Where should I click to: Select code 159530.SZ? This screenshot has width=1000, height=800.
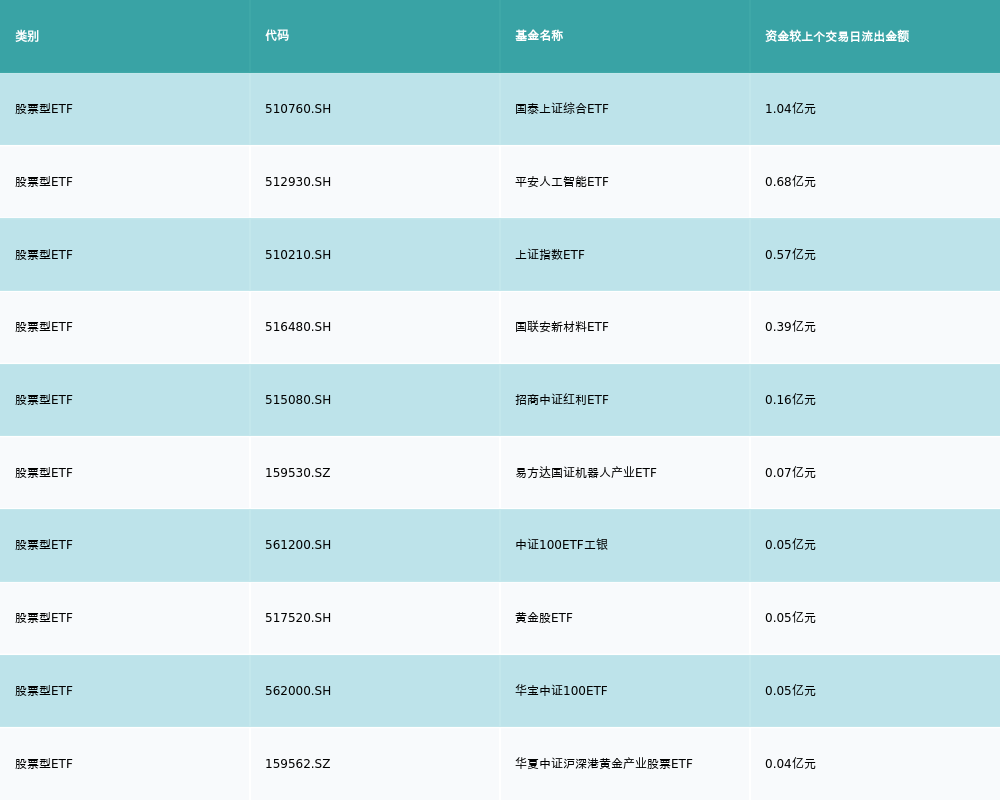pyautogui.click(x=298, y=473)
